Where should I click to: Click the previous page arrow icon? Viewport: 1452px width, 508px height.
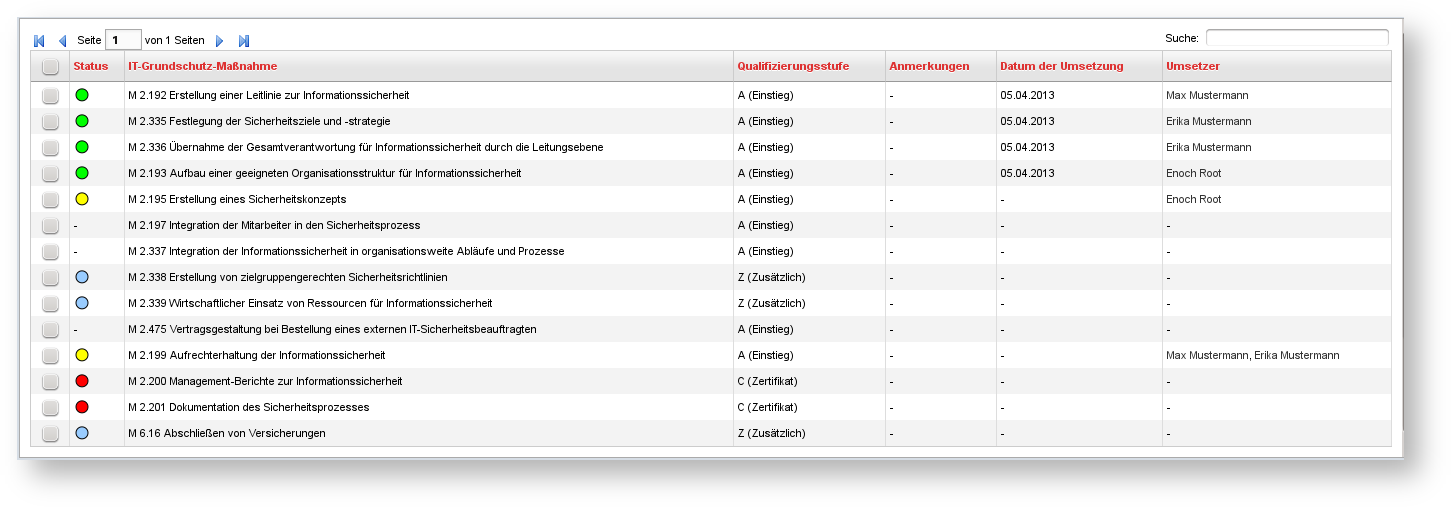[x=62, y=41]
